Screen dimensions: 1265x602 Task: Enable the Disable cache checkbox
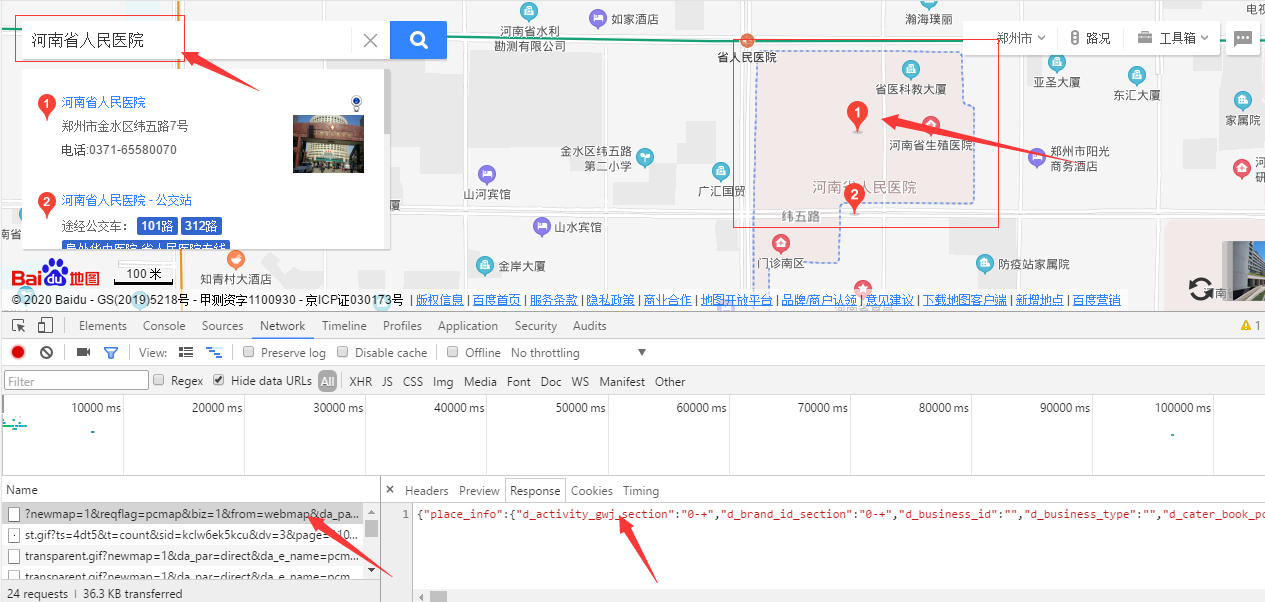point(342,352)
